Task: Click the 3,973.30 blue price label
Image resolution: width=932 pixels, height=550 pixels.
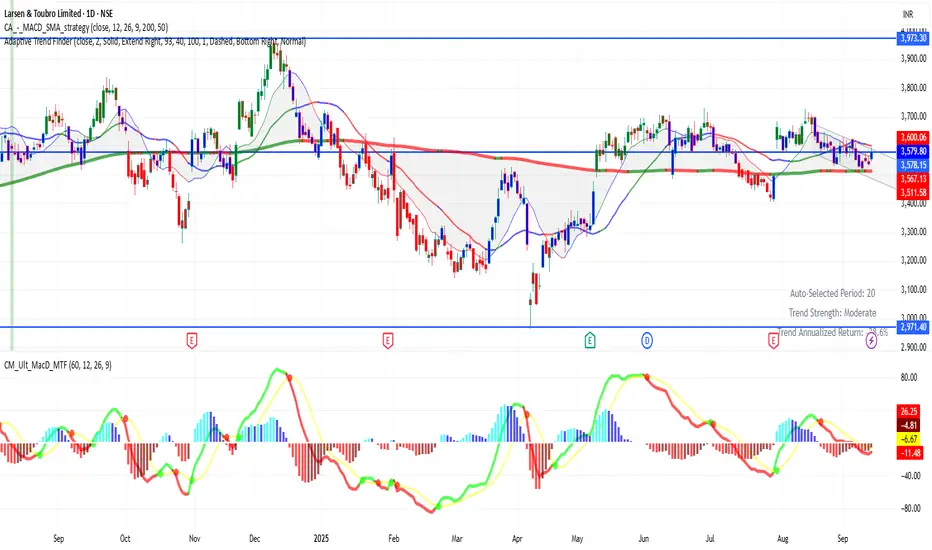Action: [912, 38]
